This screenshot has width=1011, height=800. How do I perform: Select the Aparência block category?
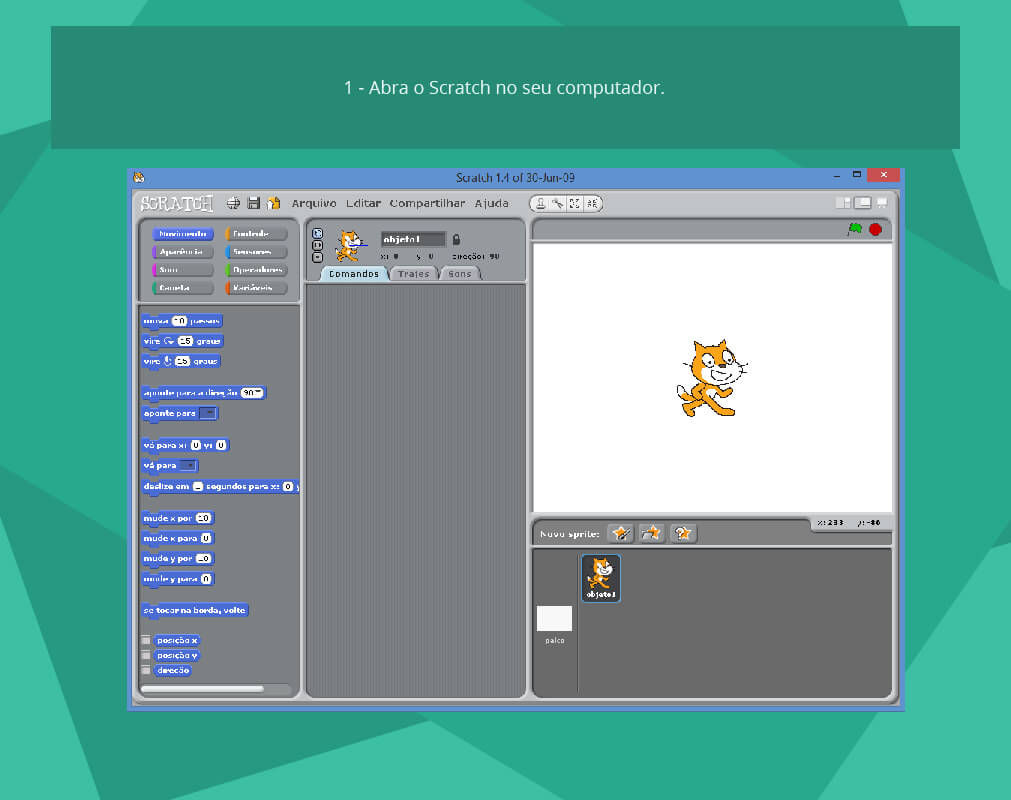(x=183, y=251)
